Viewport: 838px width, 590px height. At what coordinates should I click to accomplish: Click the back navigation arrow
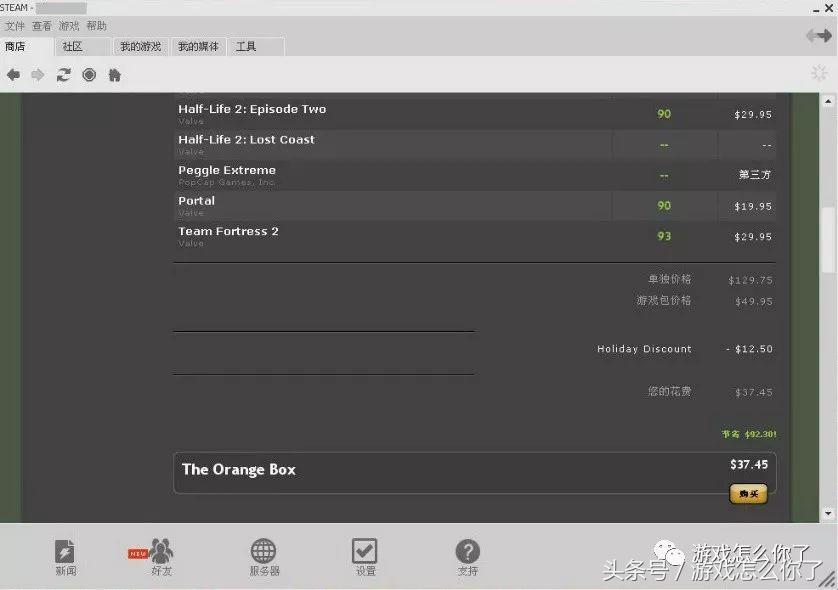tap(14, 74)
